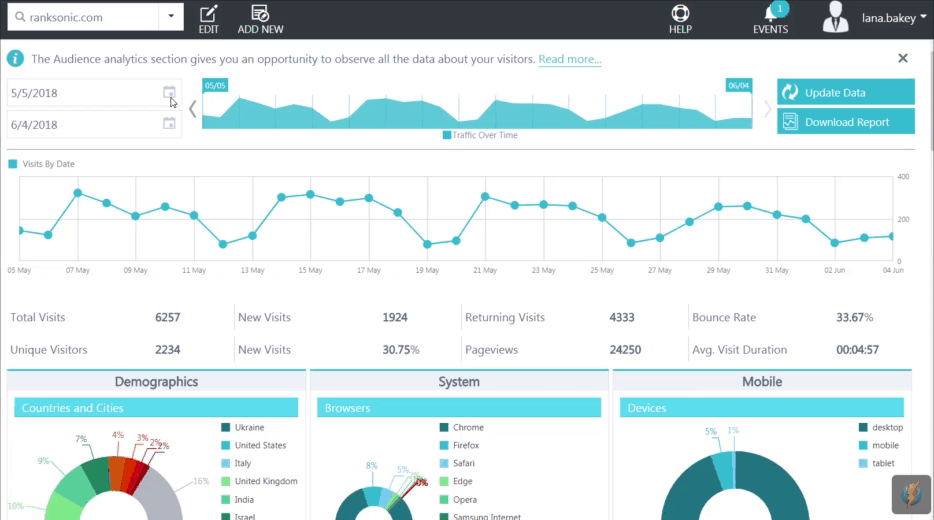Click the Total Visits value 6257
The image size is (934, 520).
[167, 317]
